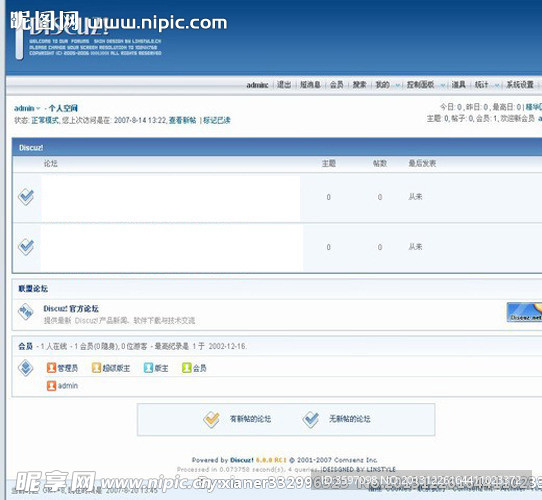Expand the admin dropdown arrow beside 个人空间
The height and width of the screenshot is (500, 542).
click(38, 109)
